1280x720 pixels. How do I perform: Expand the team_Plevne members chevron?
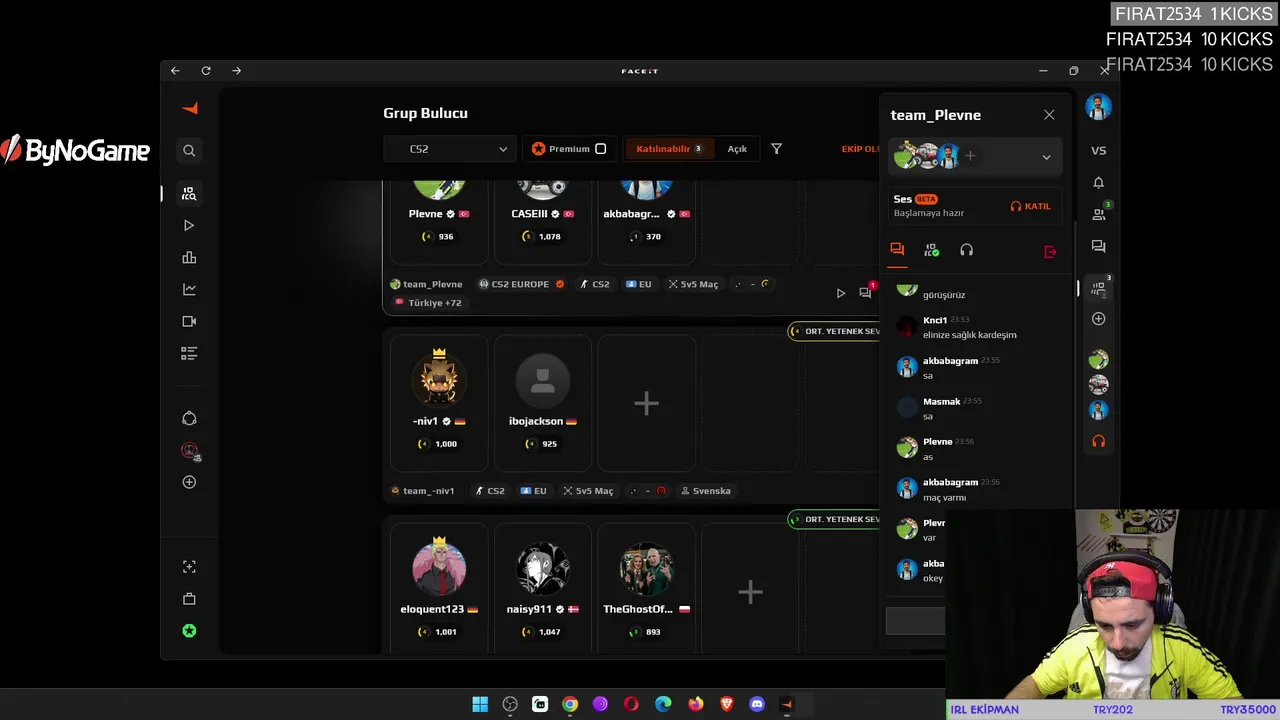1046,157
